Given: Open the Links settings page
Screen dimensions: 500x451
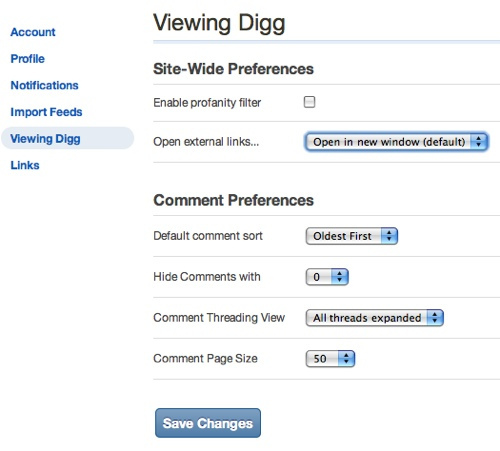Looking at the screenshot, I should click(x=25, y=165).
